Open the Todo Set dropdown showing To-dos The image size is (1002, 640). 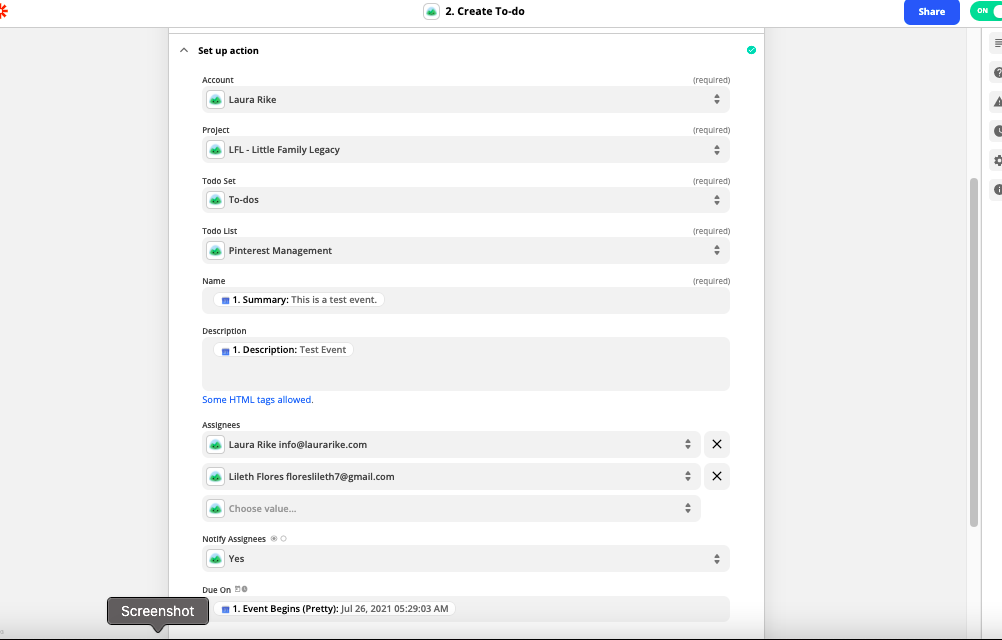pos(466,200)
